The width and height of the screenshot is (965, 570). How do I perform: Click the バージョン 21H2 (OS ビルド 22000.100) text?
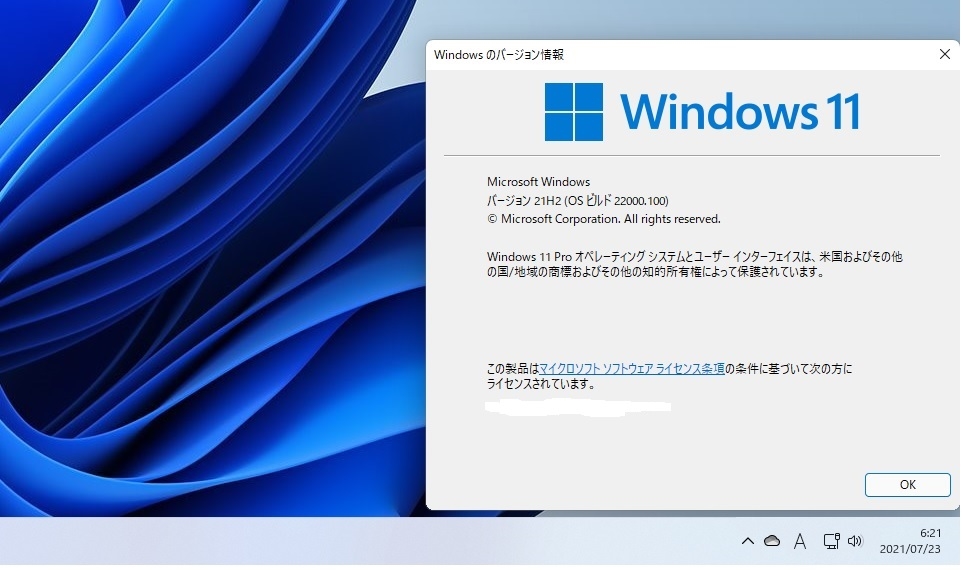pos(577,200)
